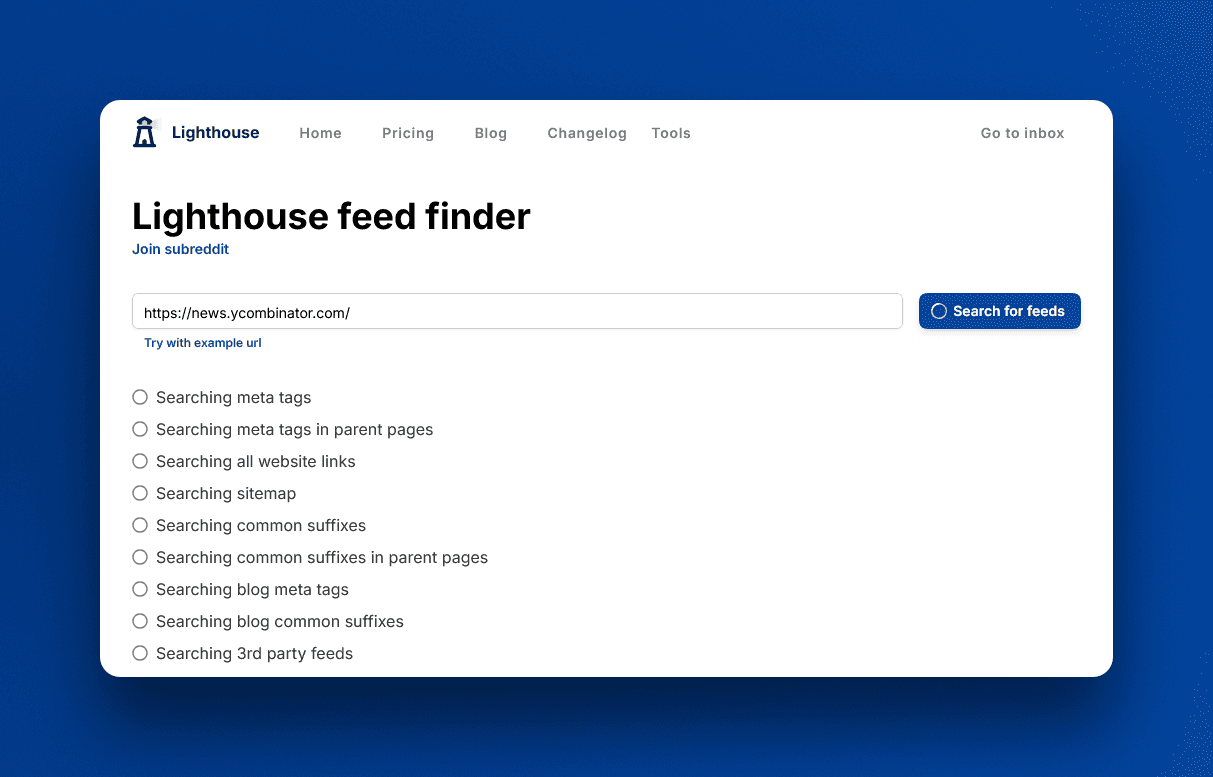The image size is (1213, 777).
Task: Click the circle beside Searching meta tags
Action: 140,398
